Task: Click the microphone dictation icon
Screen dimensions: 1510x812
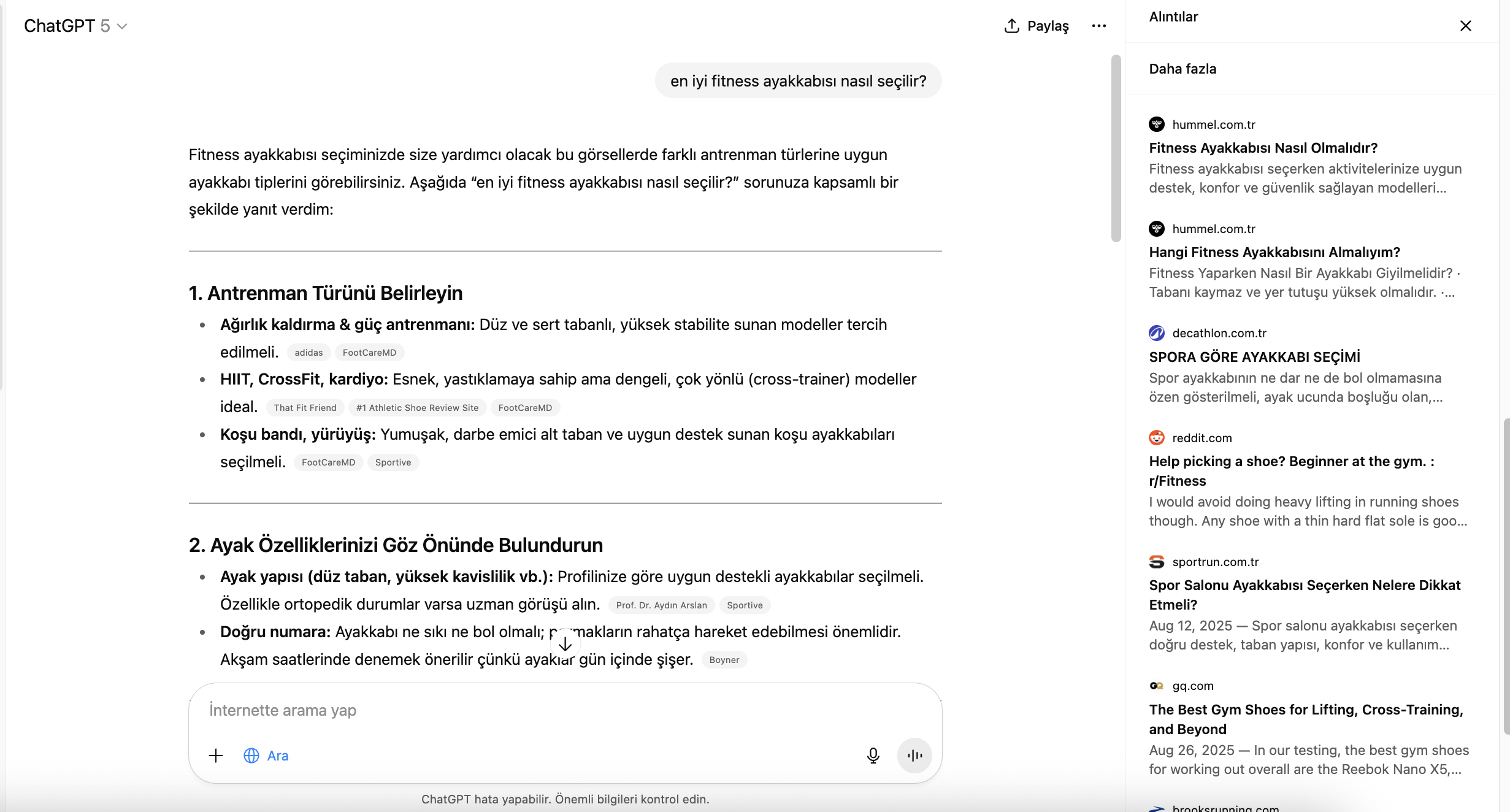Action: [873, 756]
